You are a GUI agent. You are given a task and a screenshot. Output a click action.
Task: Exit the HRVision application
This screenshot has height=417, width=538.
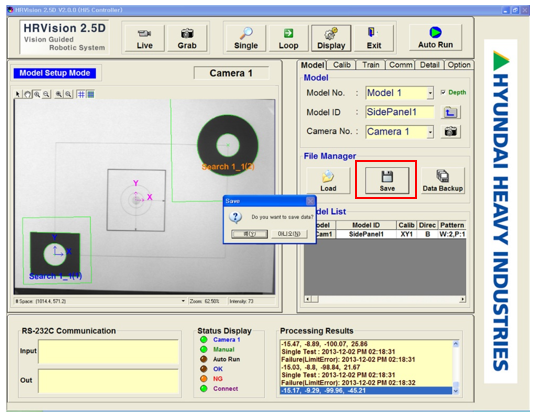374,38
